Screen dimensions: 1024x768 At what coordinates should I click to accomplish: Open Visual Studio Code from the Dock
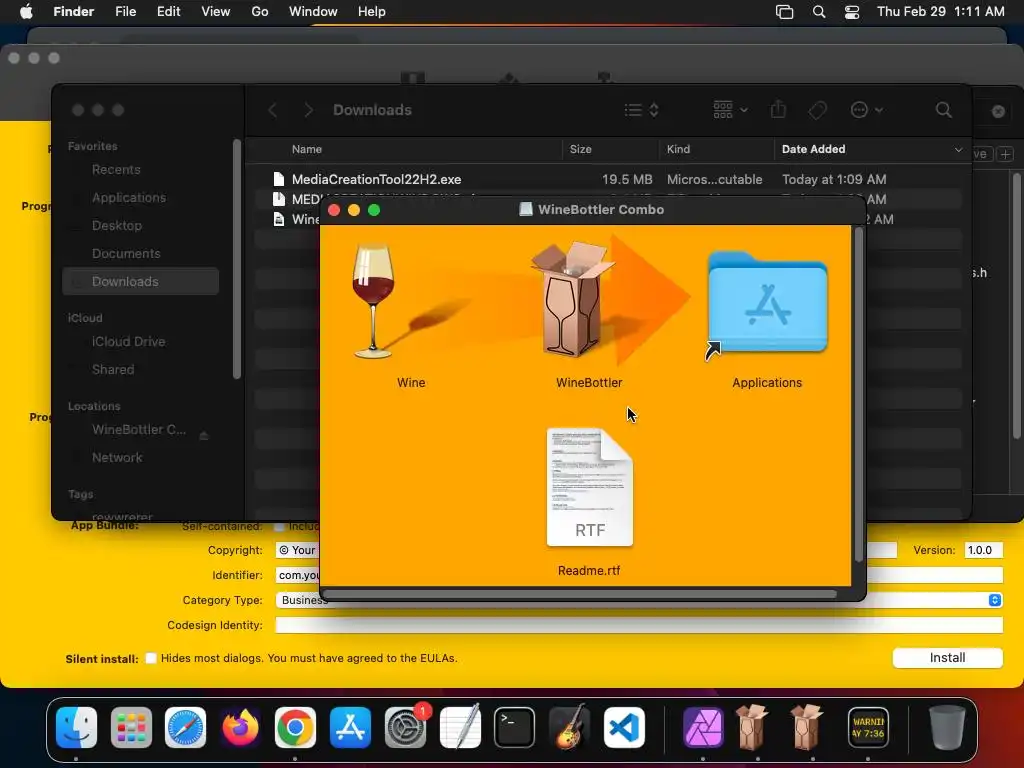tap(624, 728)
